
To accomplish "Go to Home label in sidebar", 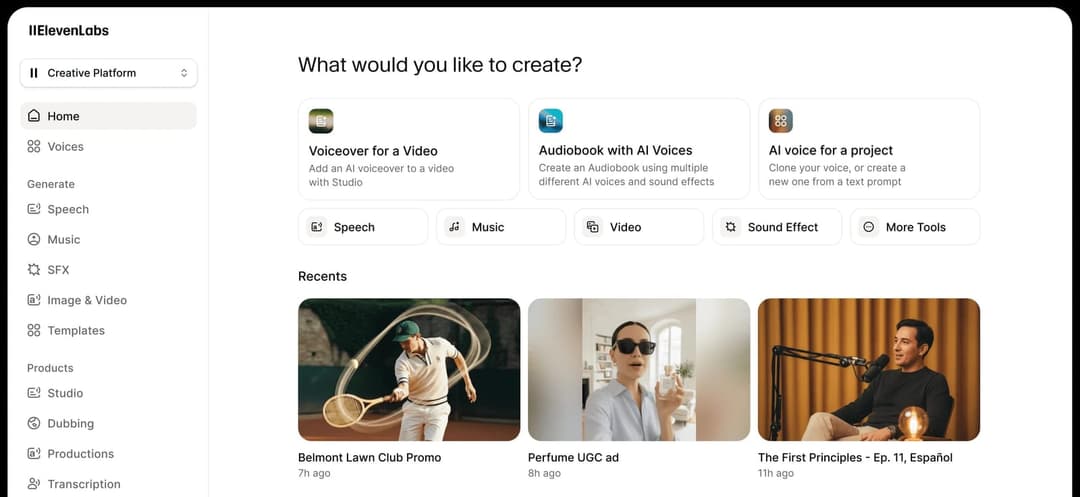I will (63, 116).
